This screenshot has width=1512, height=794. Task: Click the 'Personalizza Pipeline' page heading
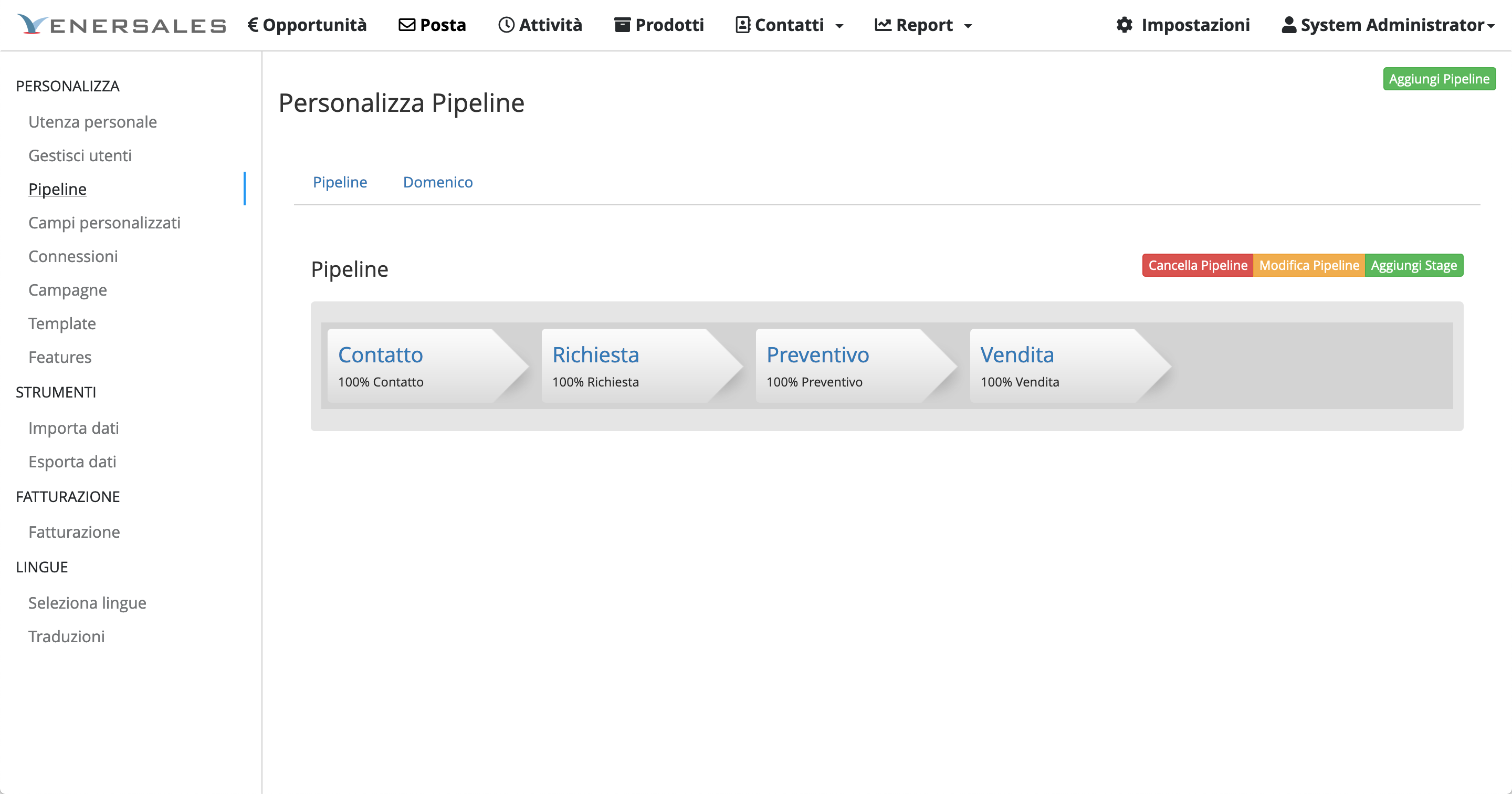pos(402,103)
